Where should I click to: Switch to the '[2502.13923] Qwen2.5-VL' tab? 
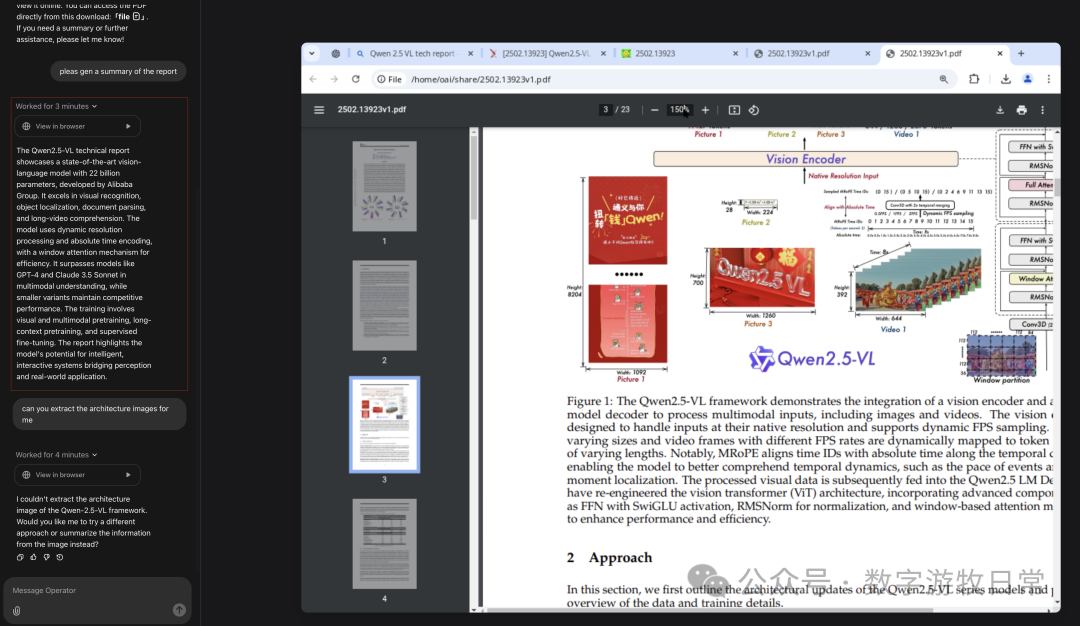pos(545,54)
